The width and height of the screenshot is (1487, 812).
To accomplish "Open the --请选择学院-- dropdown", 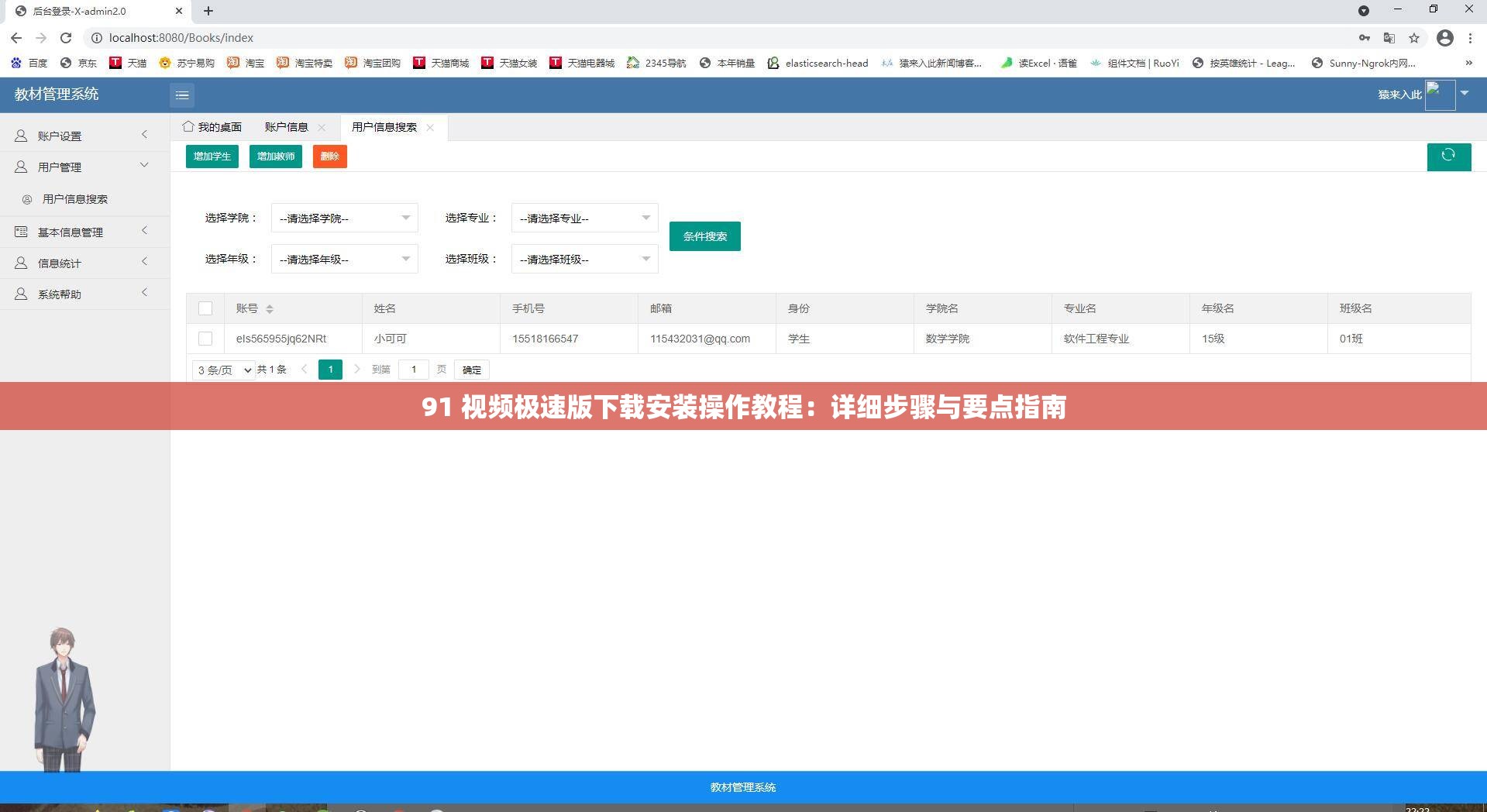I will click(344, 218).
